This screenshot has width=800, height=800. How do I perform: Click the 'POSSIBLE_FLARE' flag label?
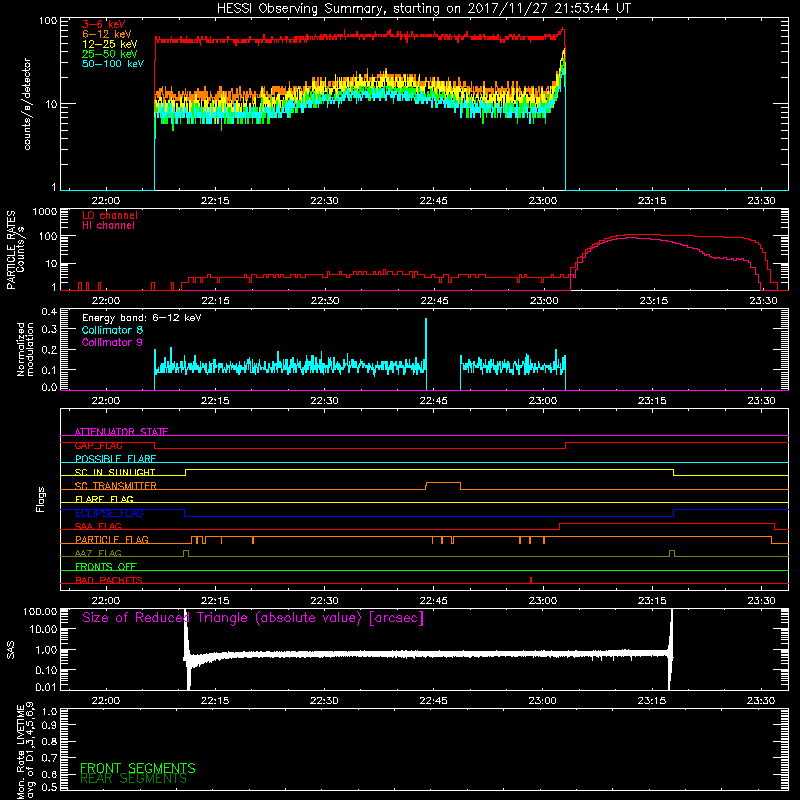115,459
